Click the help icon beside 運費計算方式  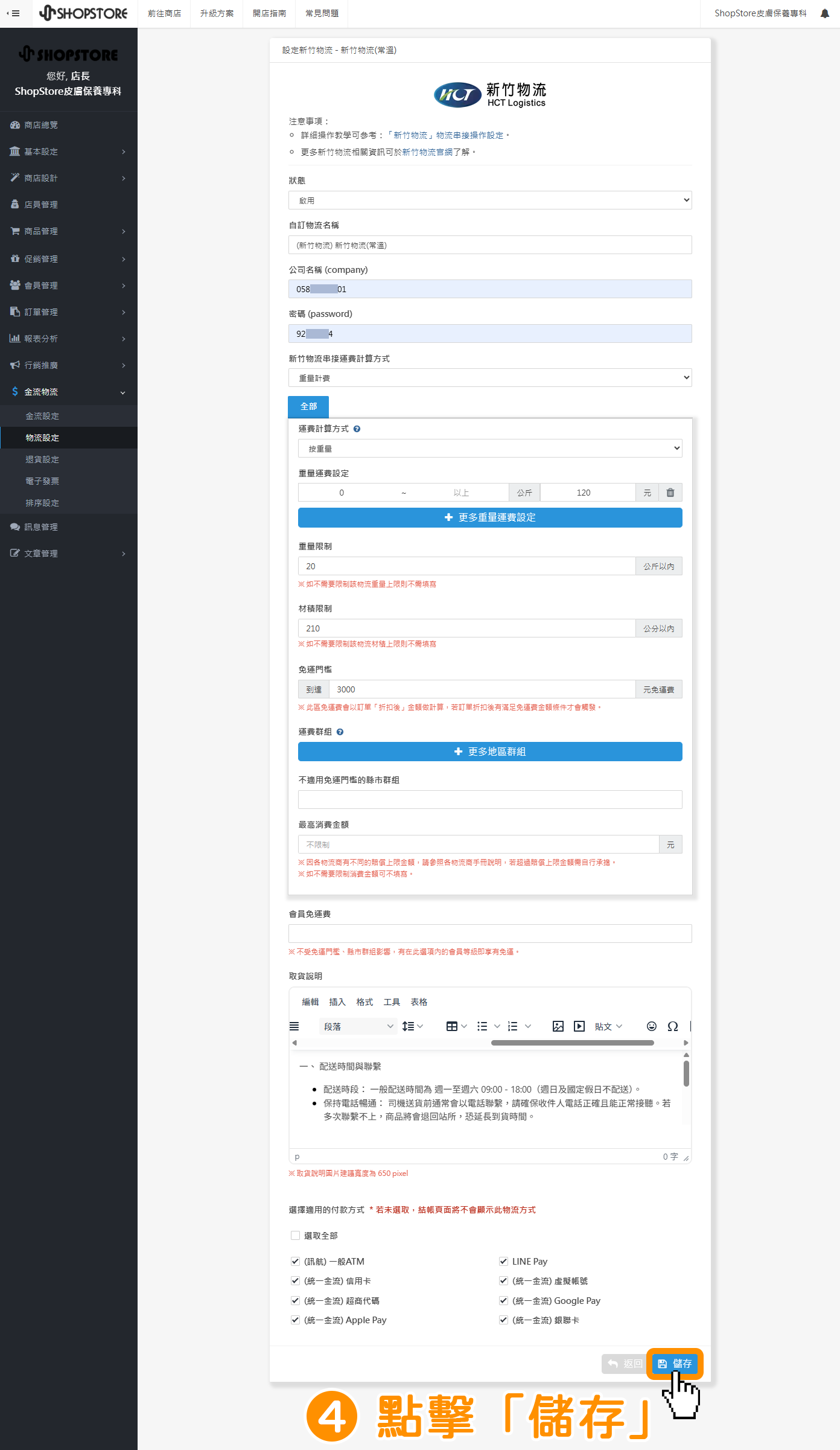coord(357,429)
